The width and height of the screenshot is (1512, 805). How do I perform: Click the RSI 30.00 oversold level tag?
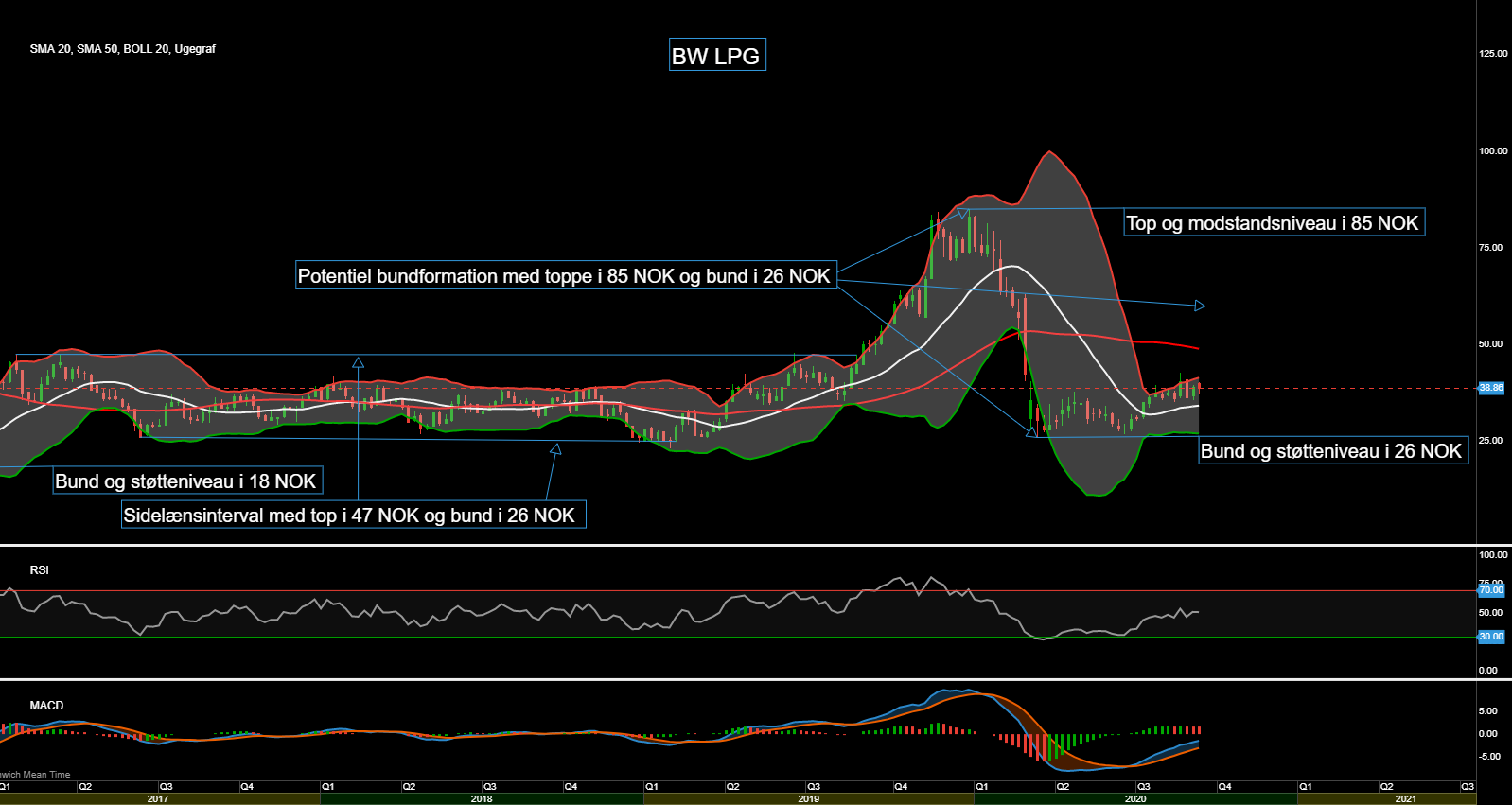[x=1491, y=637]
